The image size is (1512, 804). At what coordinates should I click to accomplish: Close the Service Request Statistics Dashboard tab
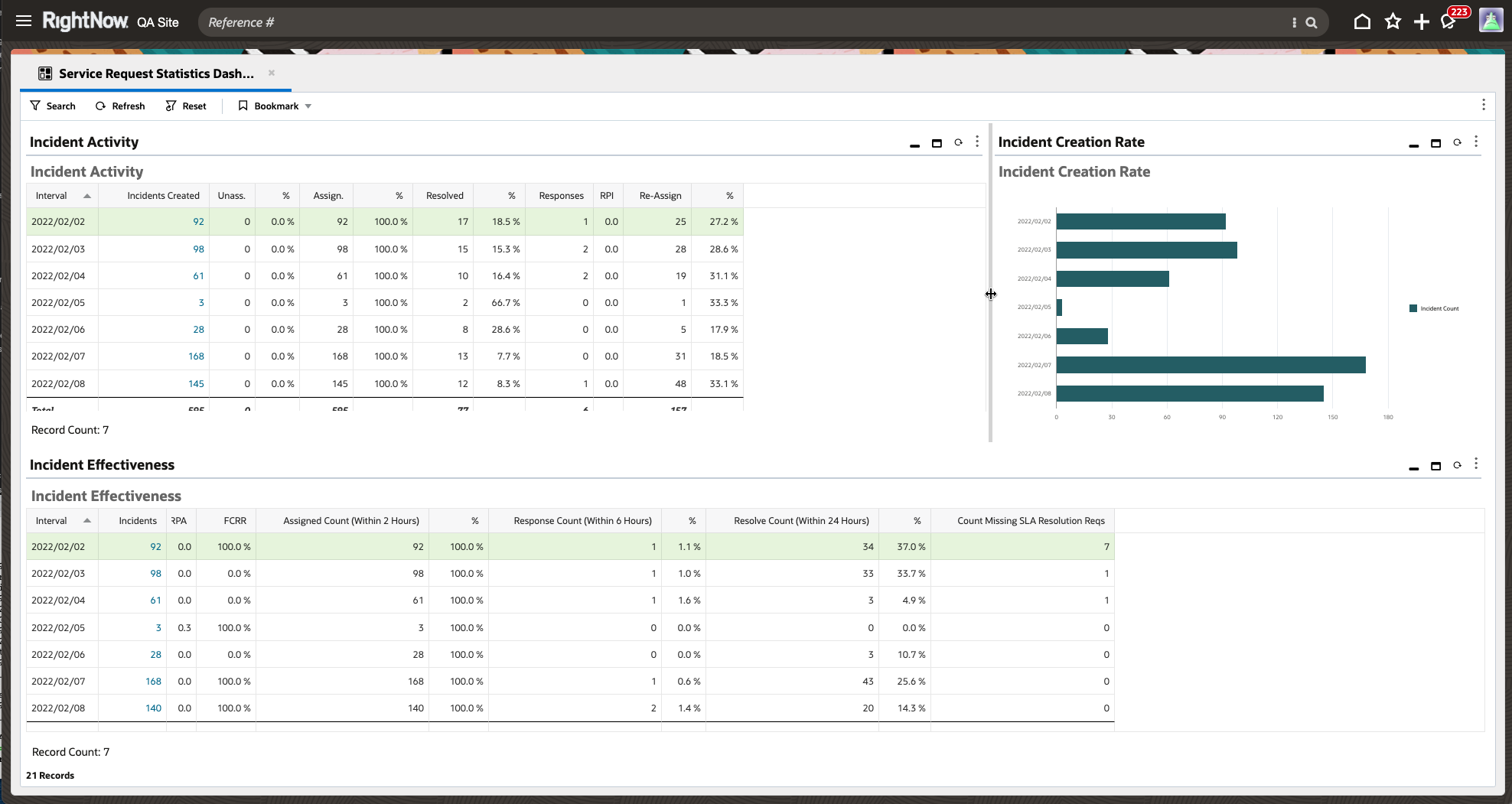click(x=272, y=73)
